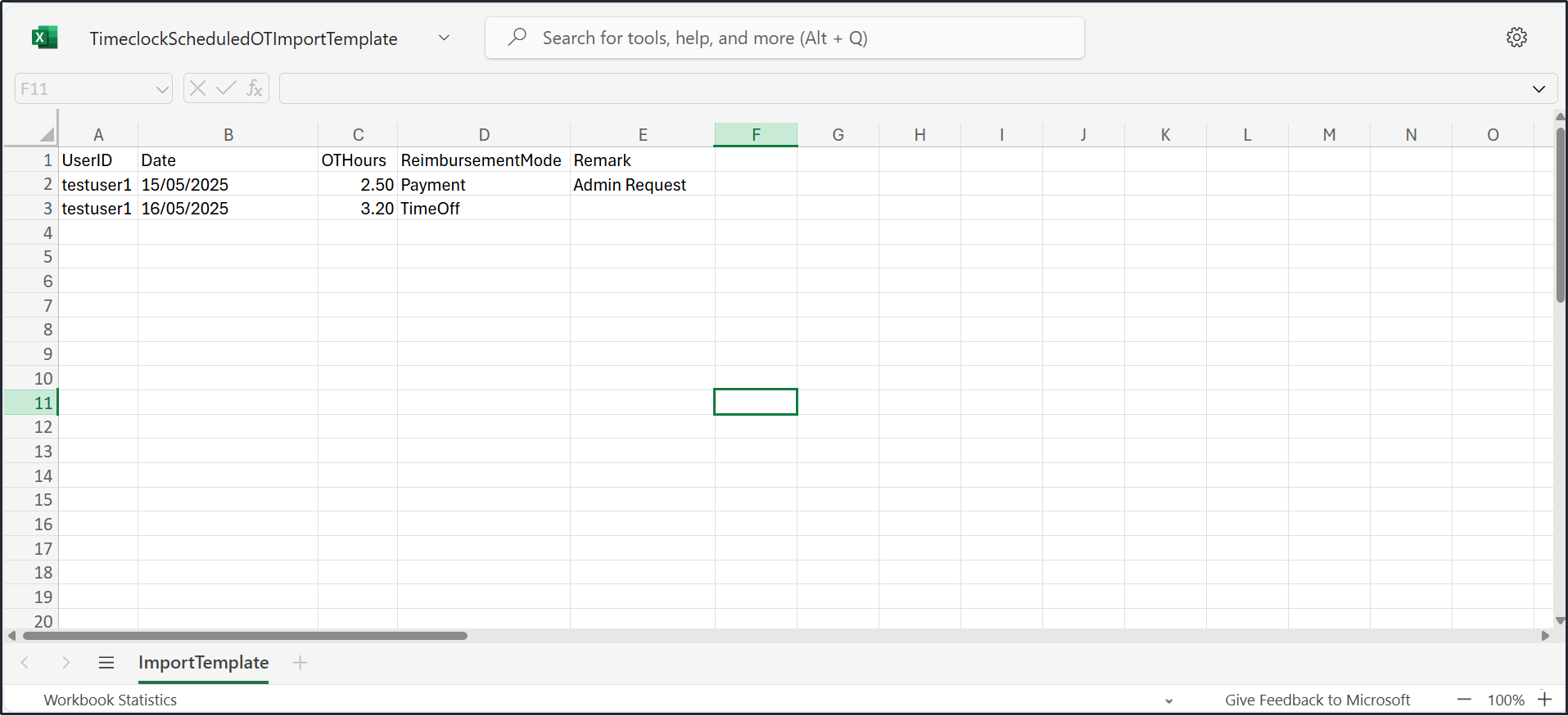Select the 2.50 OT hours cell

click(x=358, y=185)
